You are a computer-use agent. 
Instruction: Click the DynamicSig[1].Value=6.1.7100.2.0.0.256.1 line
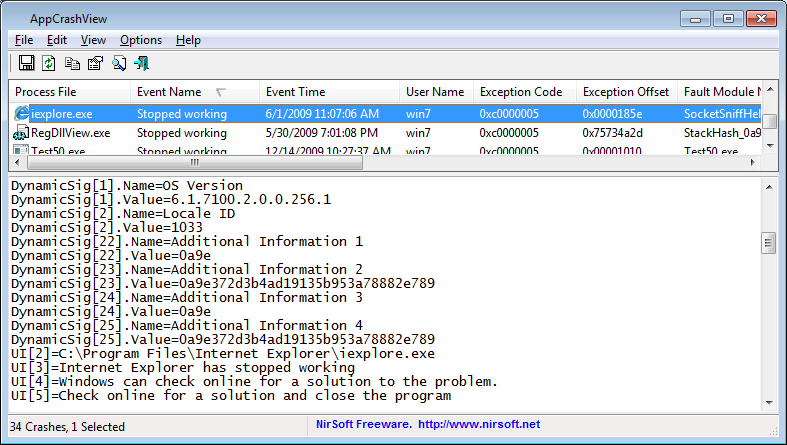pos(171,200)
